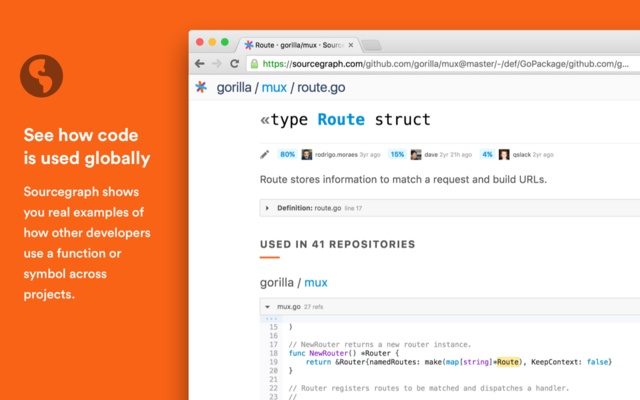Click the 'Route stores information' description text

point(403,180)
